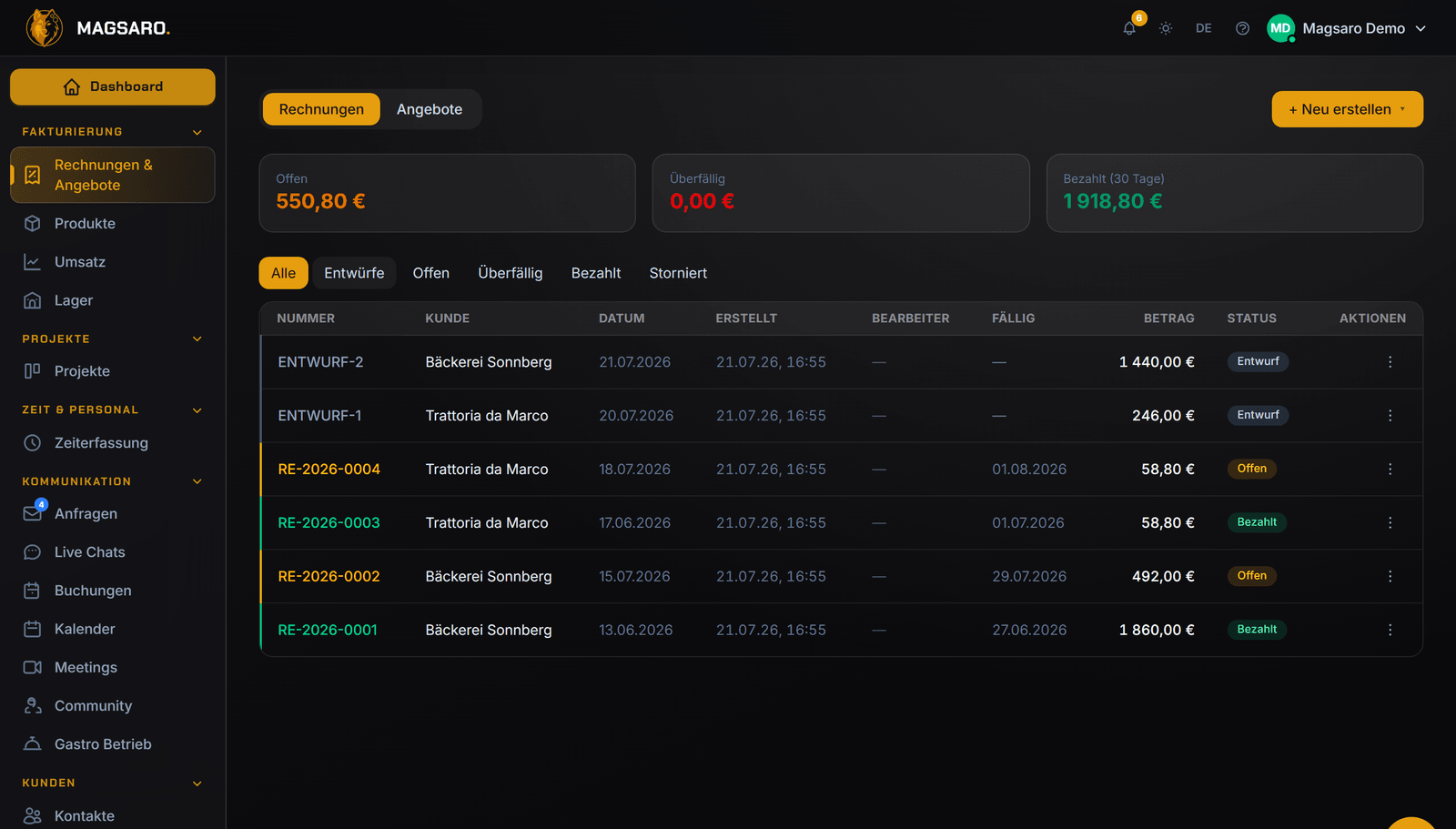
Task: Click the Bezahlt (30 Tage) card
Action: (x=1235, y=193)
